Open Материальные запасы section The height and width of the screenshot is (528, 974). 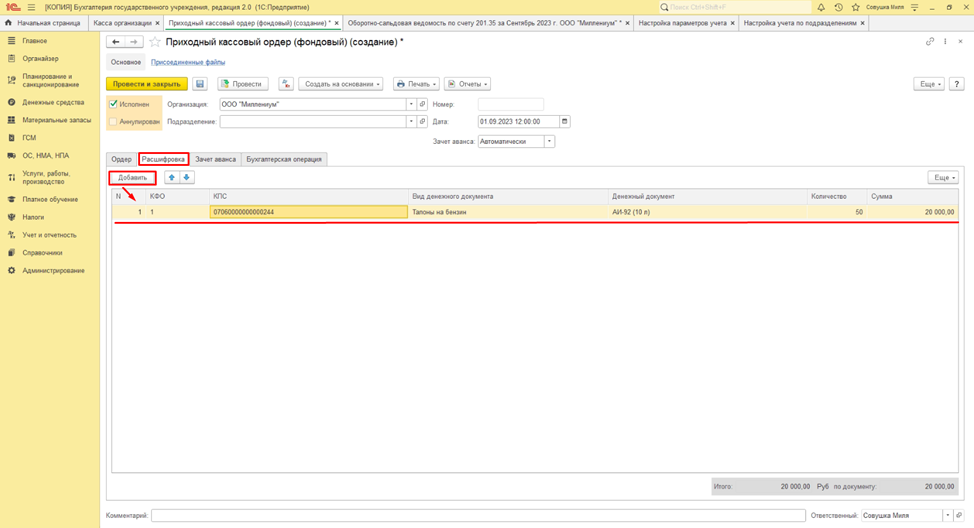point(57,121)
